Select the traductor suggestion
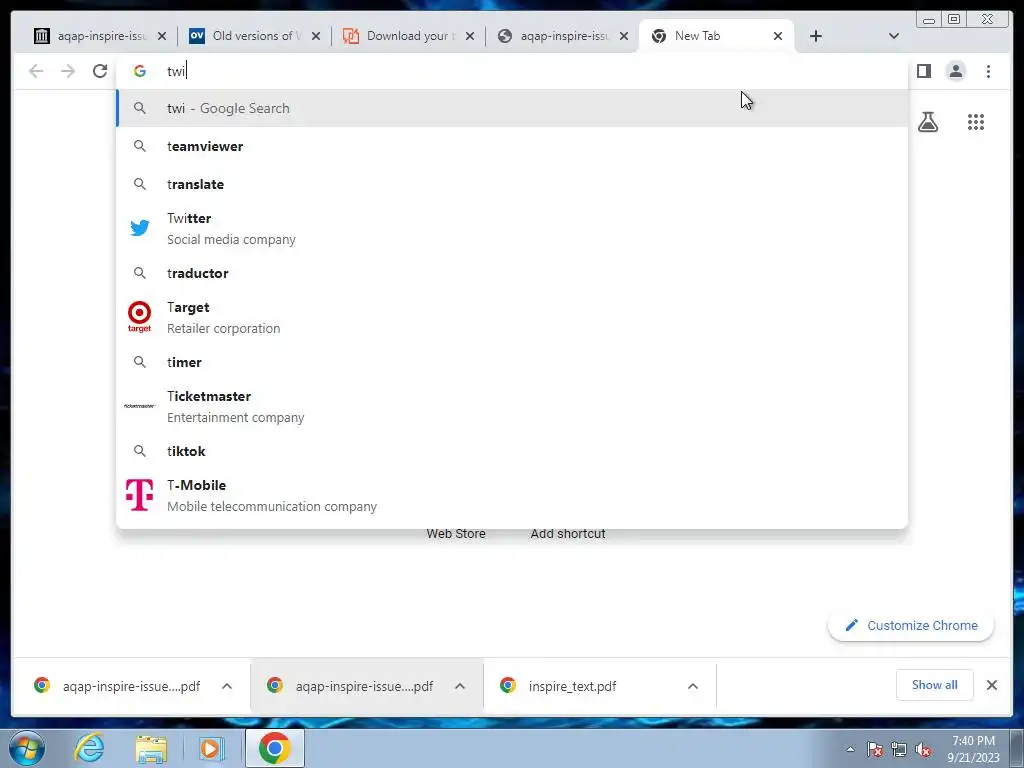Viewport: 1024px width, 768px height. click(512, 273)
